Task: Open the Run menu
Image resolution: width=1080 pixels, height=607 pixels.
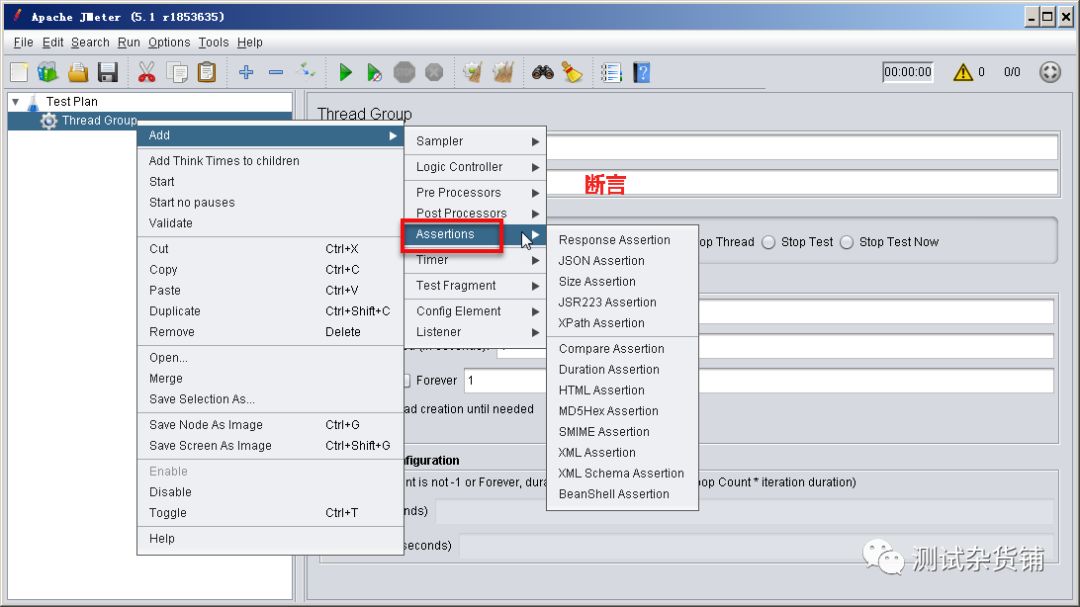Action: 128,42
